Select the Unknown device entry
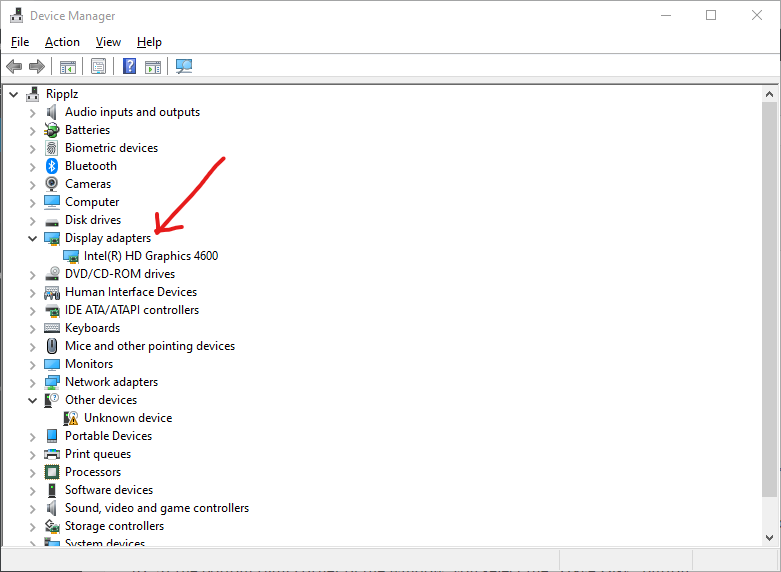The image size is (781, 572). tap(128, 418)
